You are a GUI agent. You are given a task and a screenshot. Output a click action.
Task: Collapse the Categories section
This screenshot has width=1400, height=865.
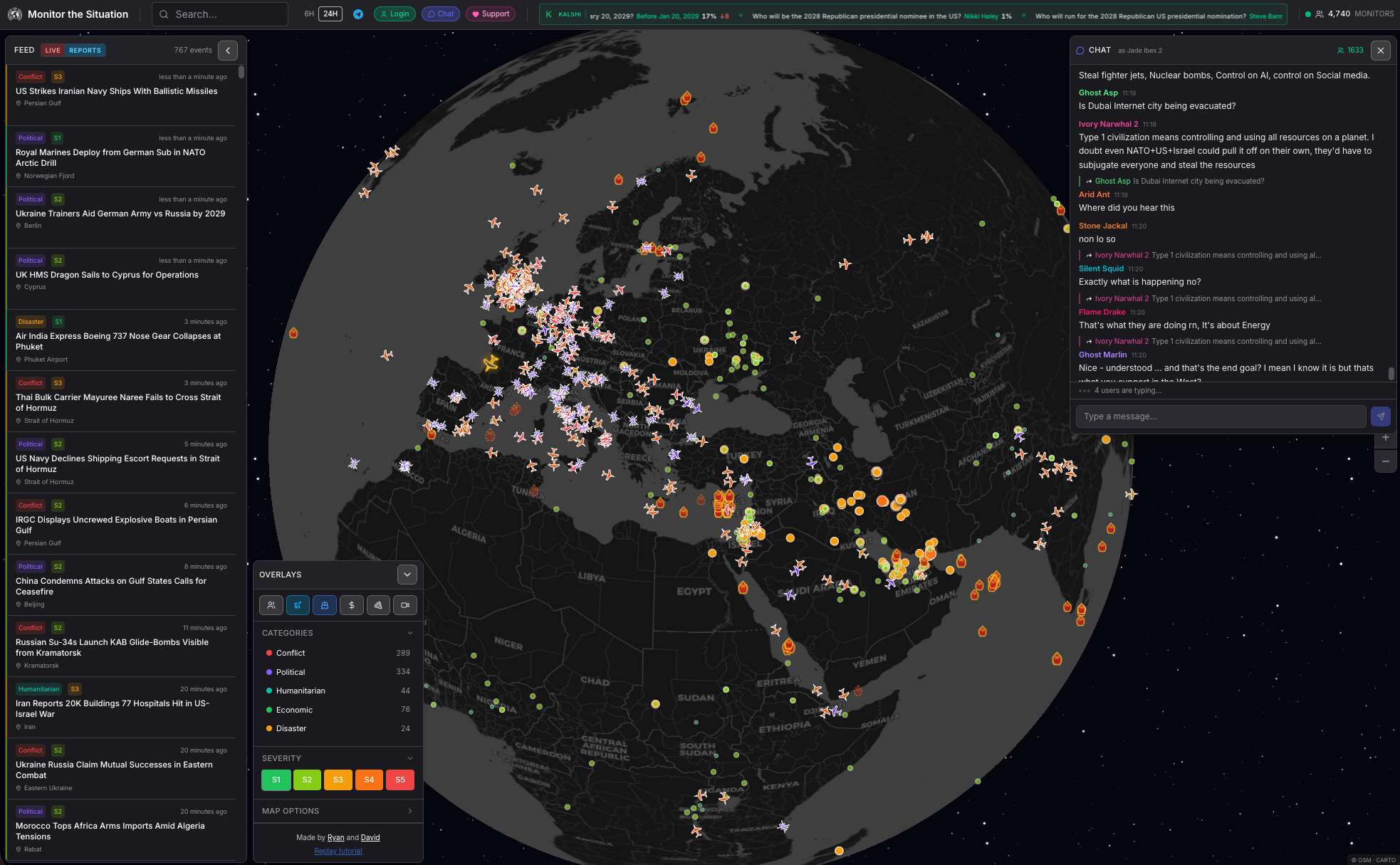(409, 633)
